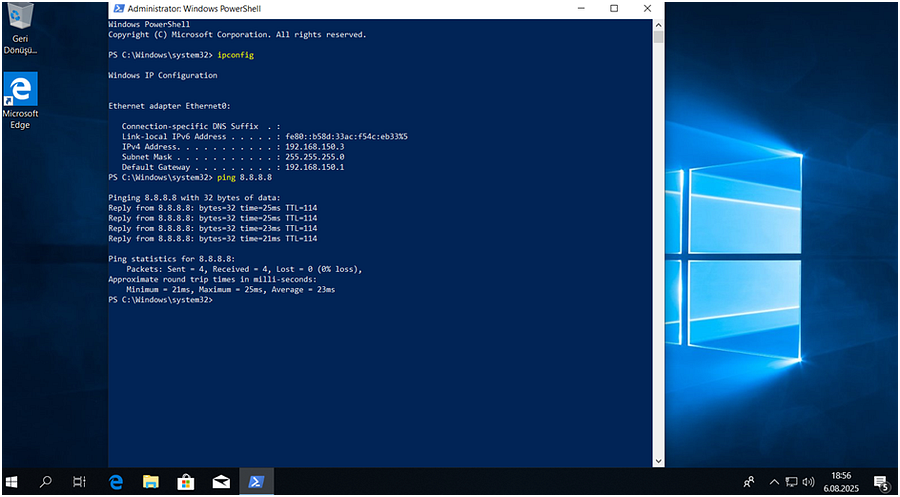This screenshot has width=900, height=497.
Task: Click the 'ping 8.8.8.8' command text
Action: 245,178
